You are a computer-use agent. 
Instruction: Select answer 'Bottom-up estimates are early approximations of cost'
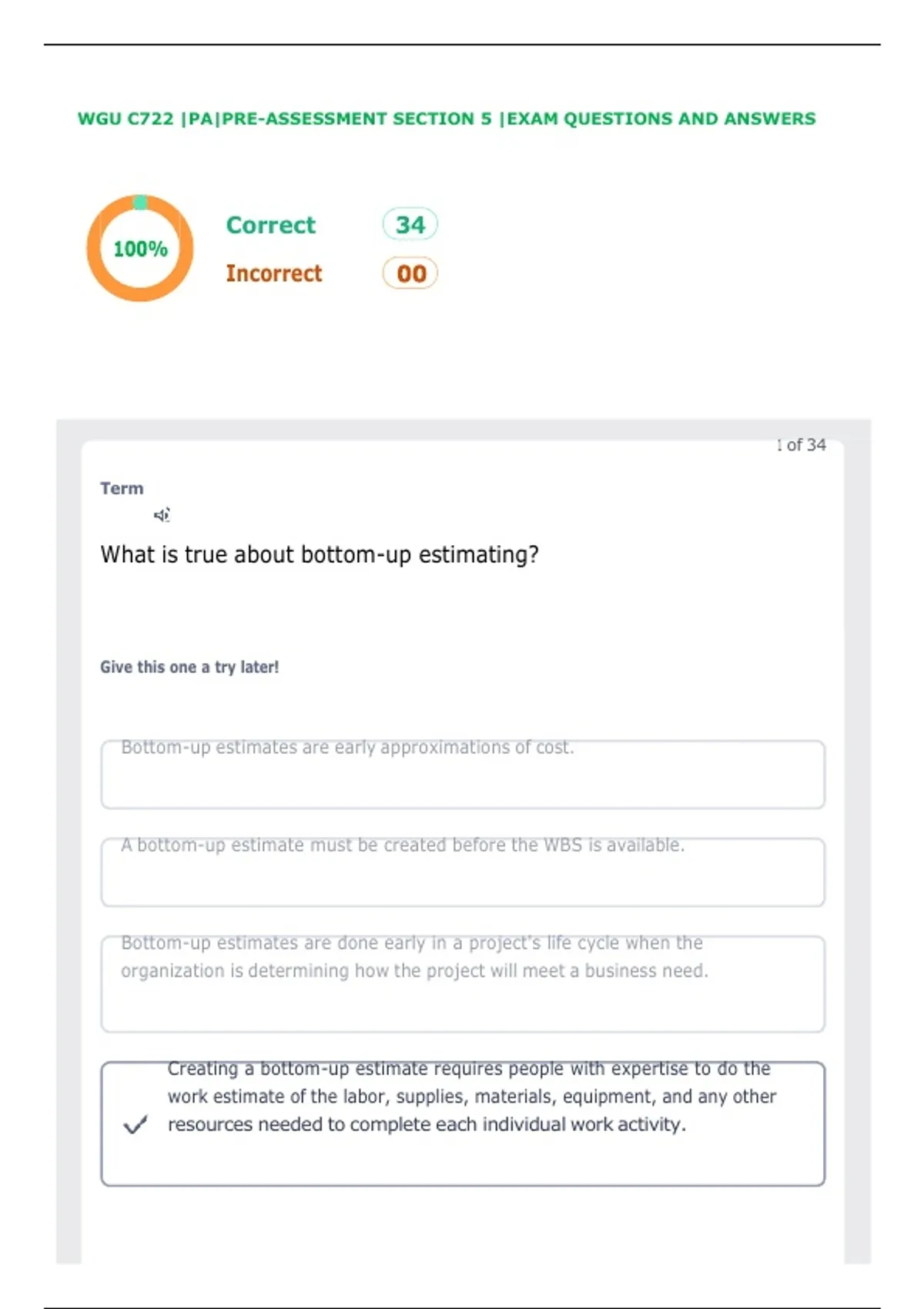pos(463,775)
